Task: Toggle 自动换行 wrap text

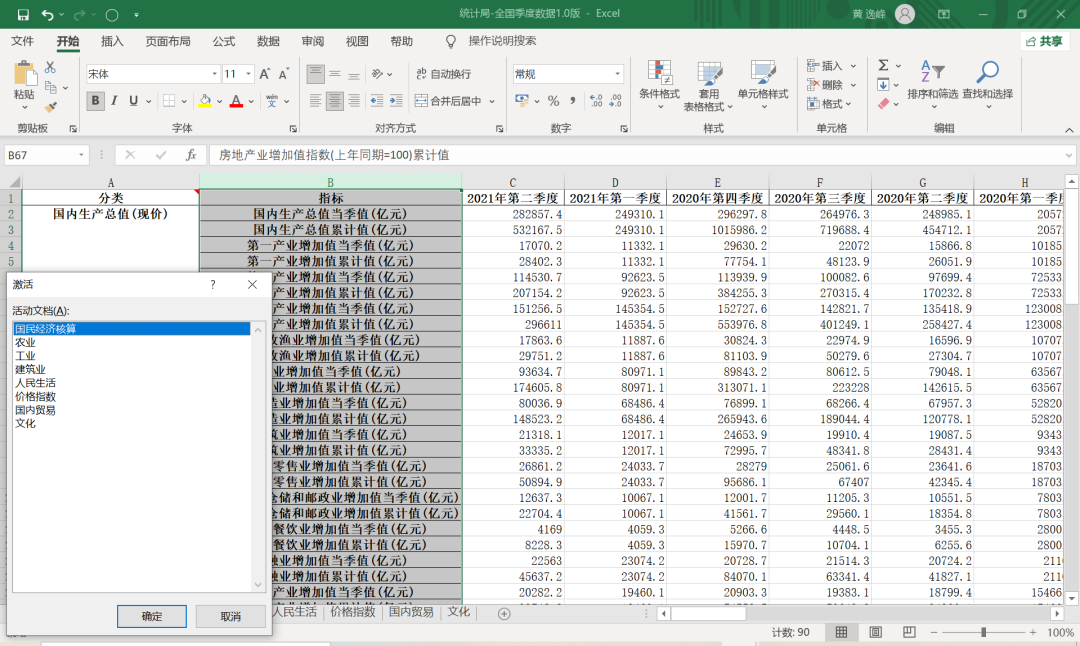Action: point(444,74)
